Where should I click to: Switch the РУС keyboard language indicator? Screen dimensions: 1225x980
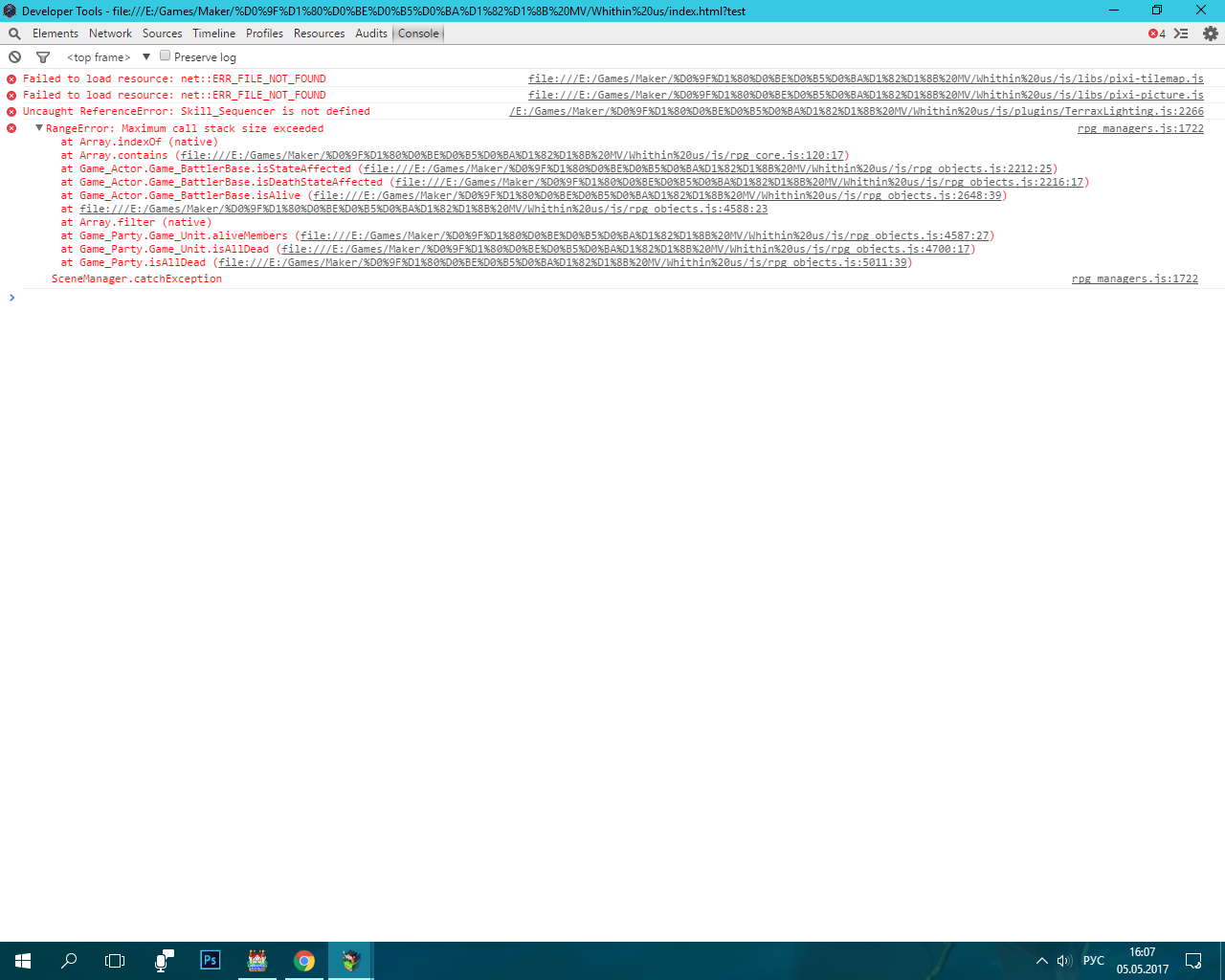point(1094,961)
